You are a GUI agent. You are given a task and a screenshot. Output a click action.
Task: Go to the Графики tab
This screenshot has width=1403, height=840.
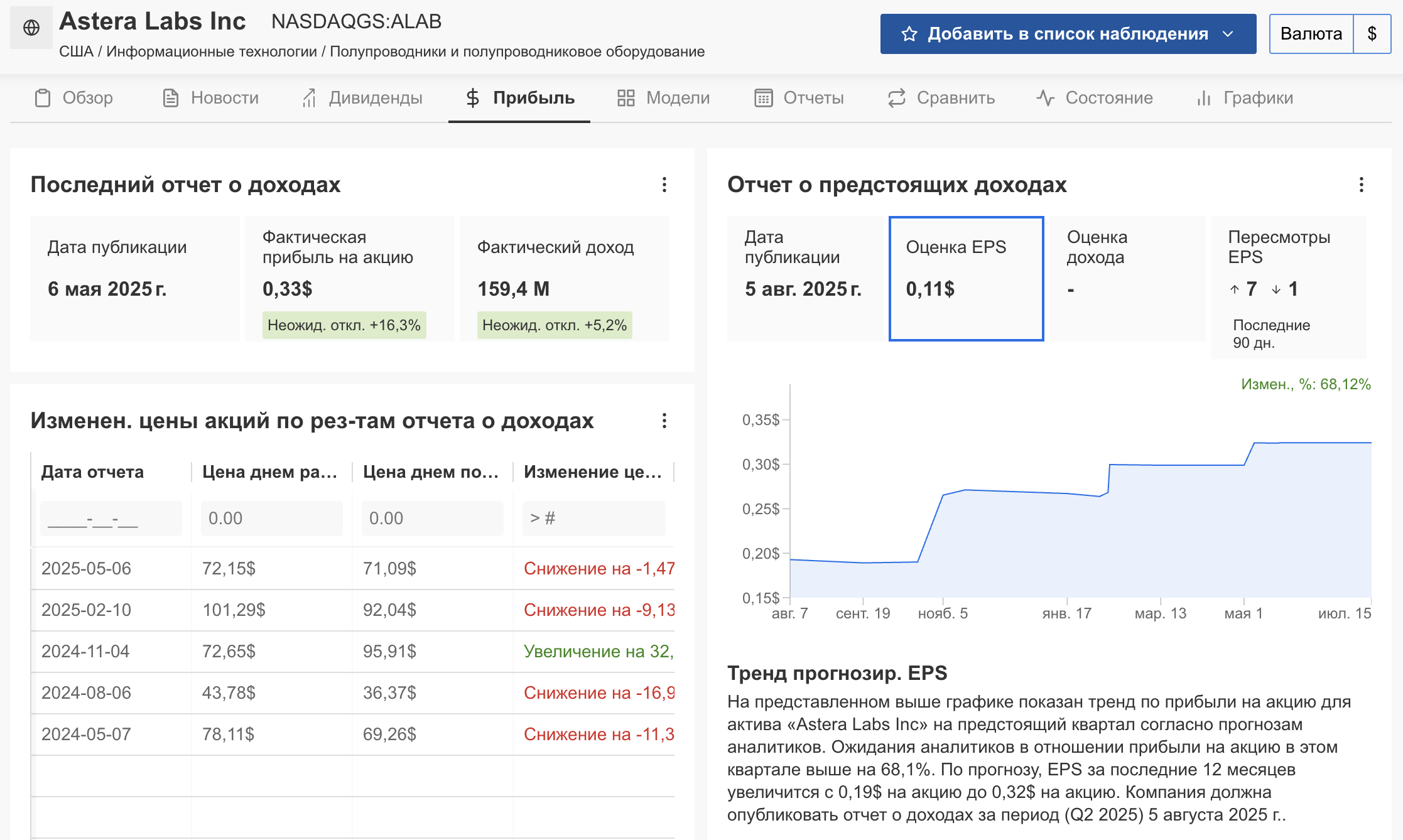[x=1245, y=98]
